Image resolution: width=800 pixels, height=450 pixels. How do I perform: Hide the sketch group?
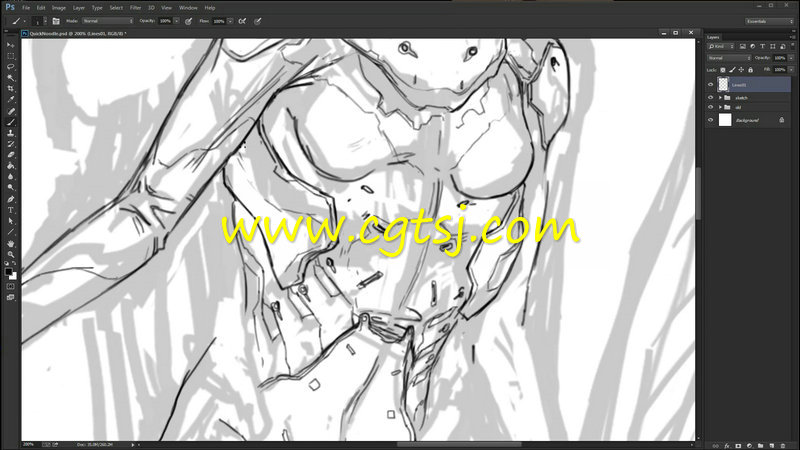[710, 97]
